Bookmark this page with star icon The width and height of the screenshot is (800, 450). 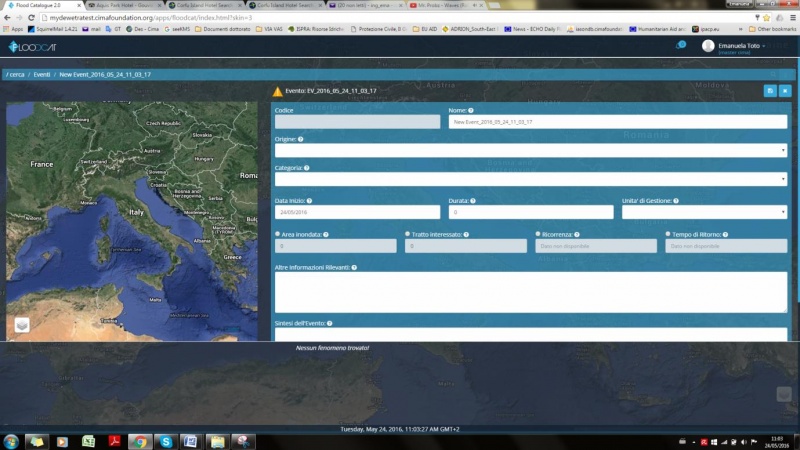coord(766,18)
